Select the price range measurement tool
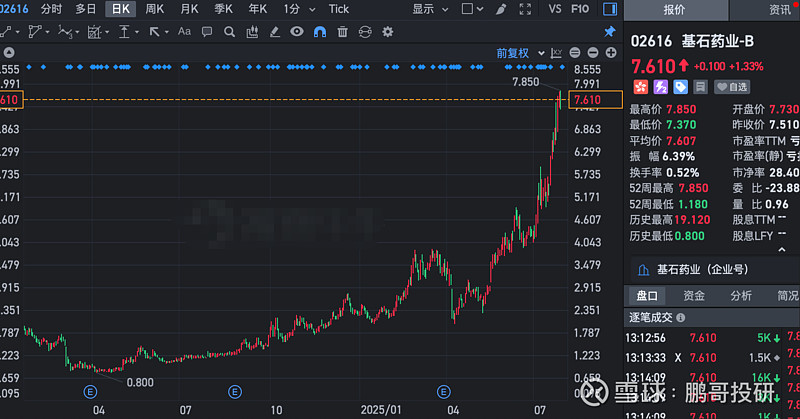The width and height of the screenshot is (800, 419). tap(124, 32)
